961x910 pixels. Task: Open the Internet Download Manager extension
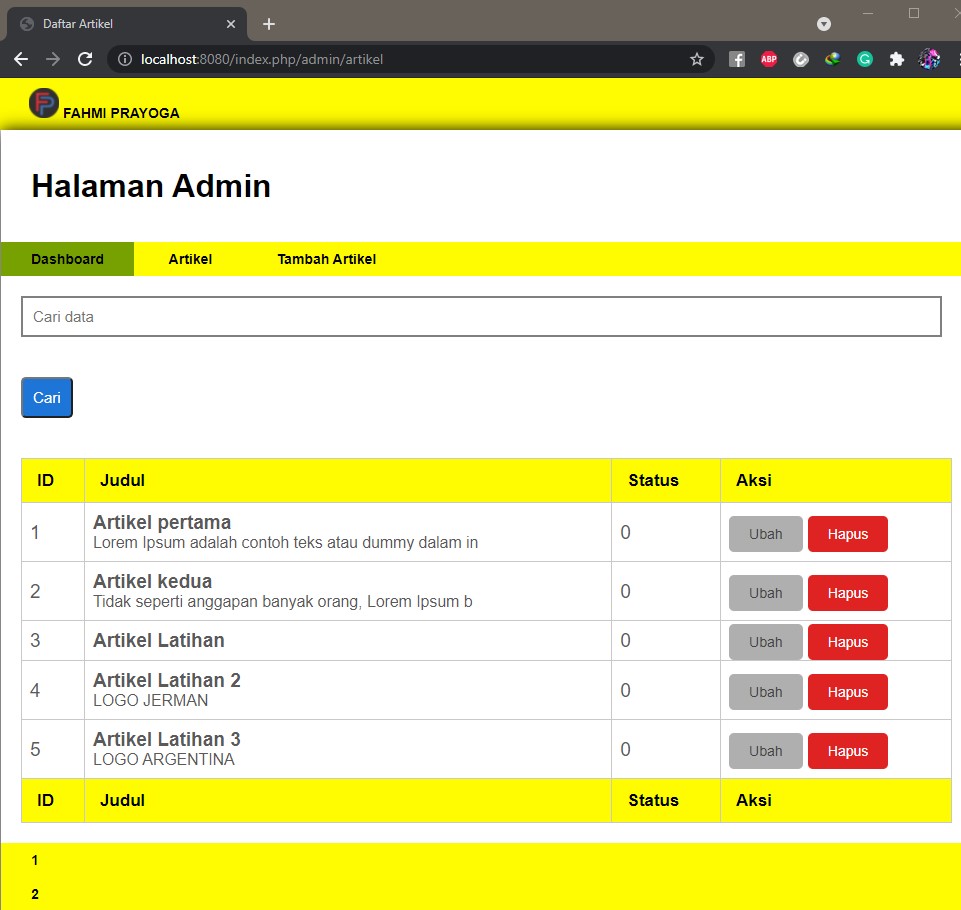(833, 59)
